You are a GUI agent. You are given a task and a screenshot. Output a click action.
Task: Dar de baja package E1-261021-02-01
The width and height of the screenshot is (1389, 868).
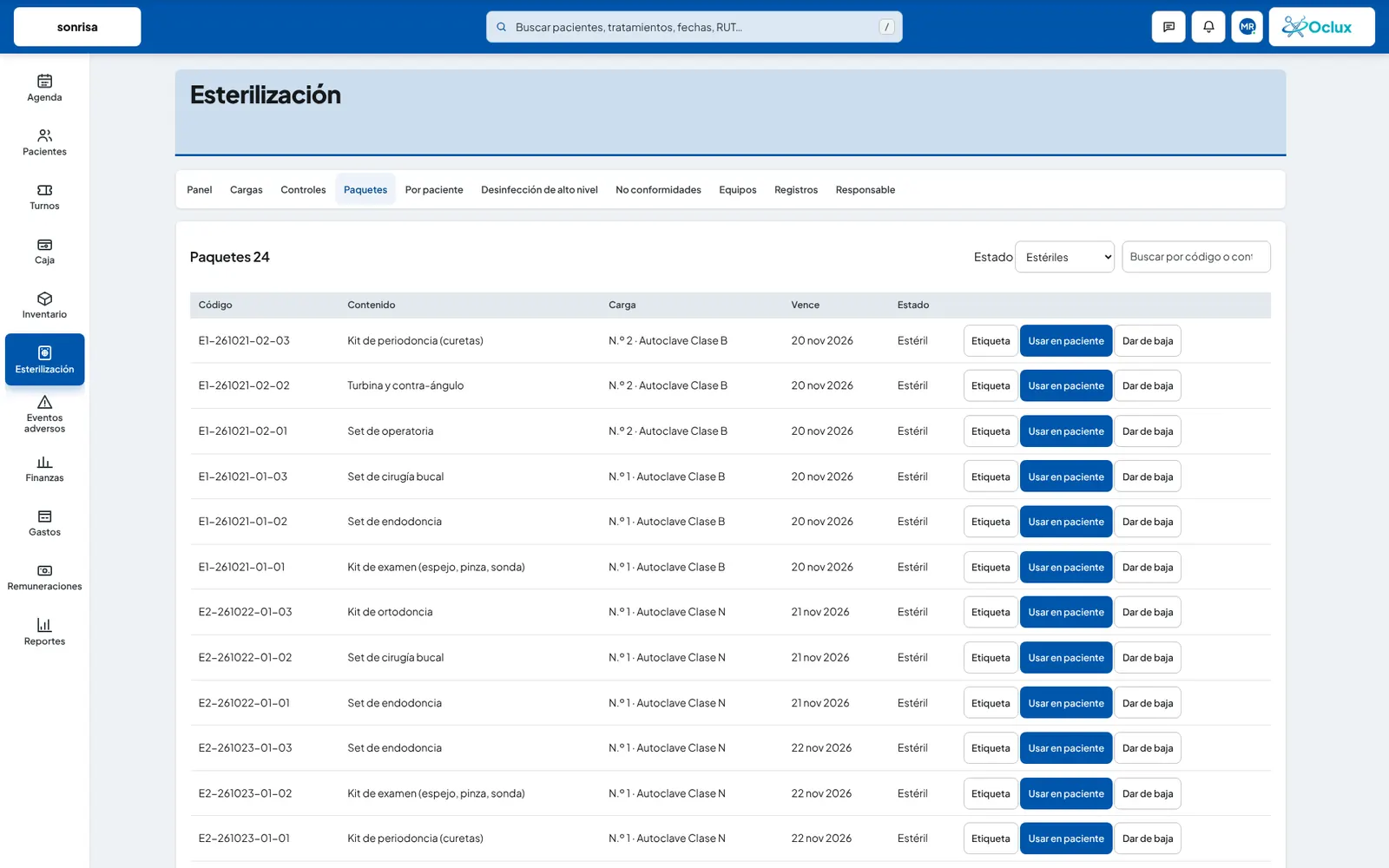coord(1147,431)
